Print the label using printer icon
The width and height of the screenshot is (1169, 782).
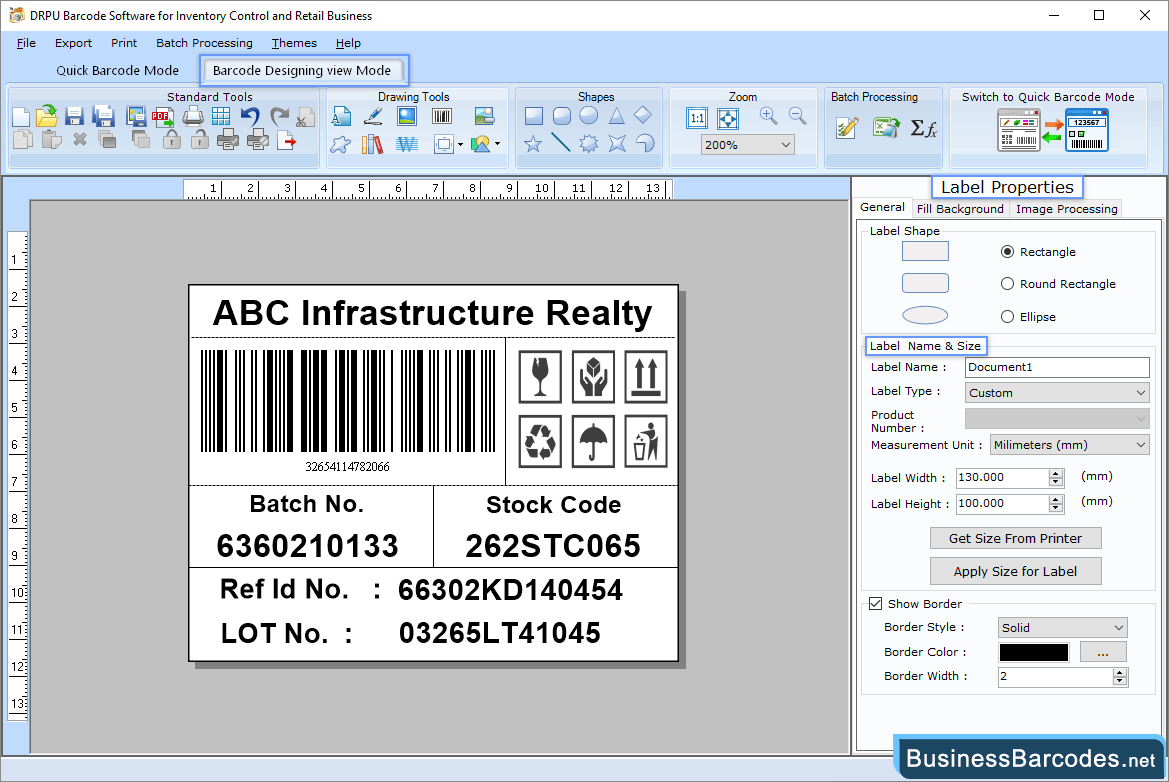(193, 116)
